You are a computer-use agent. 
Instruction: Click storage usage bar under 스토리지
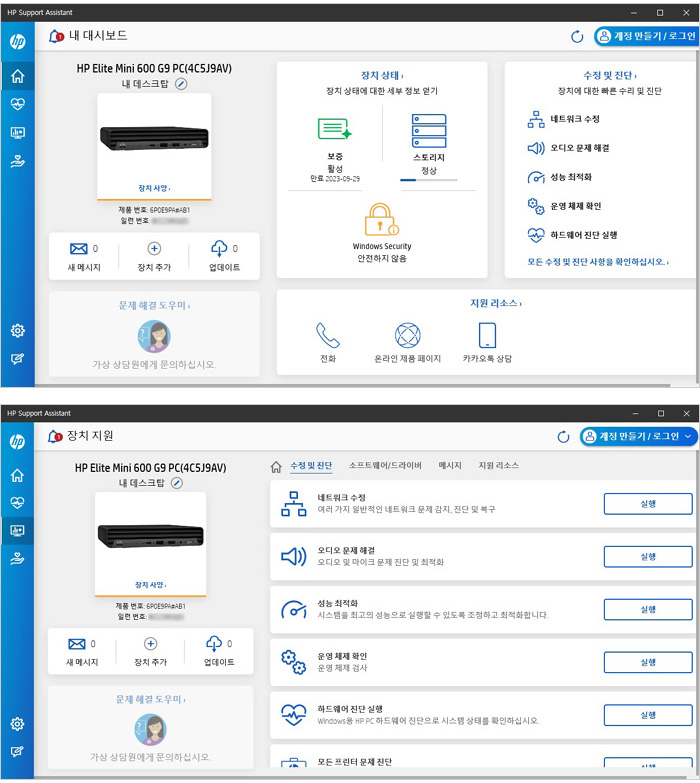click(428, 181)
